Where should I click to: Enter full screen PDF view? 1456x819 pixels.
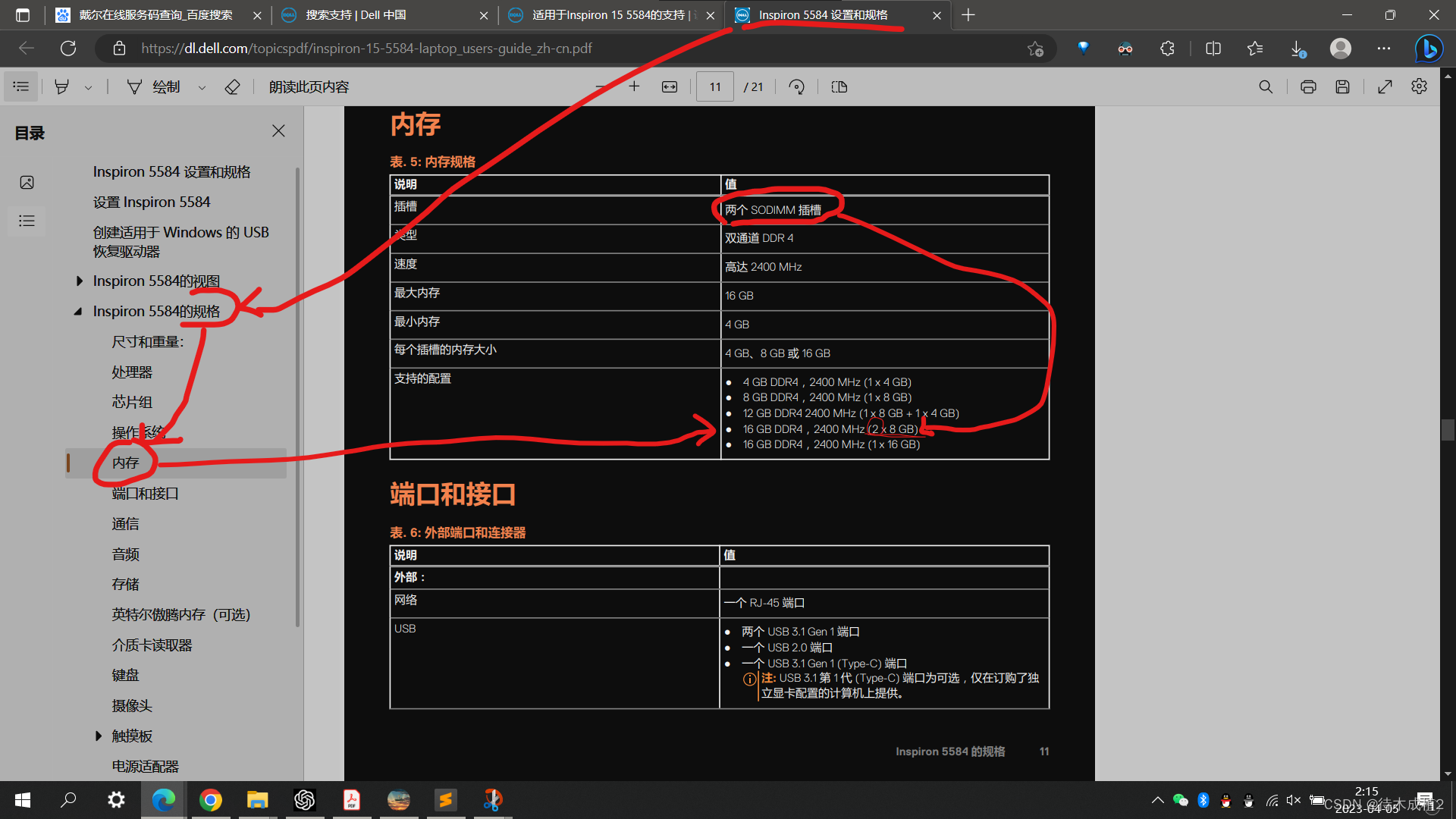[x=1385, y=86]
